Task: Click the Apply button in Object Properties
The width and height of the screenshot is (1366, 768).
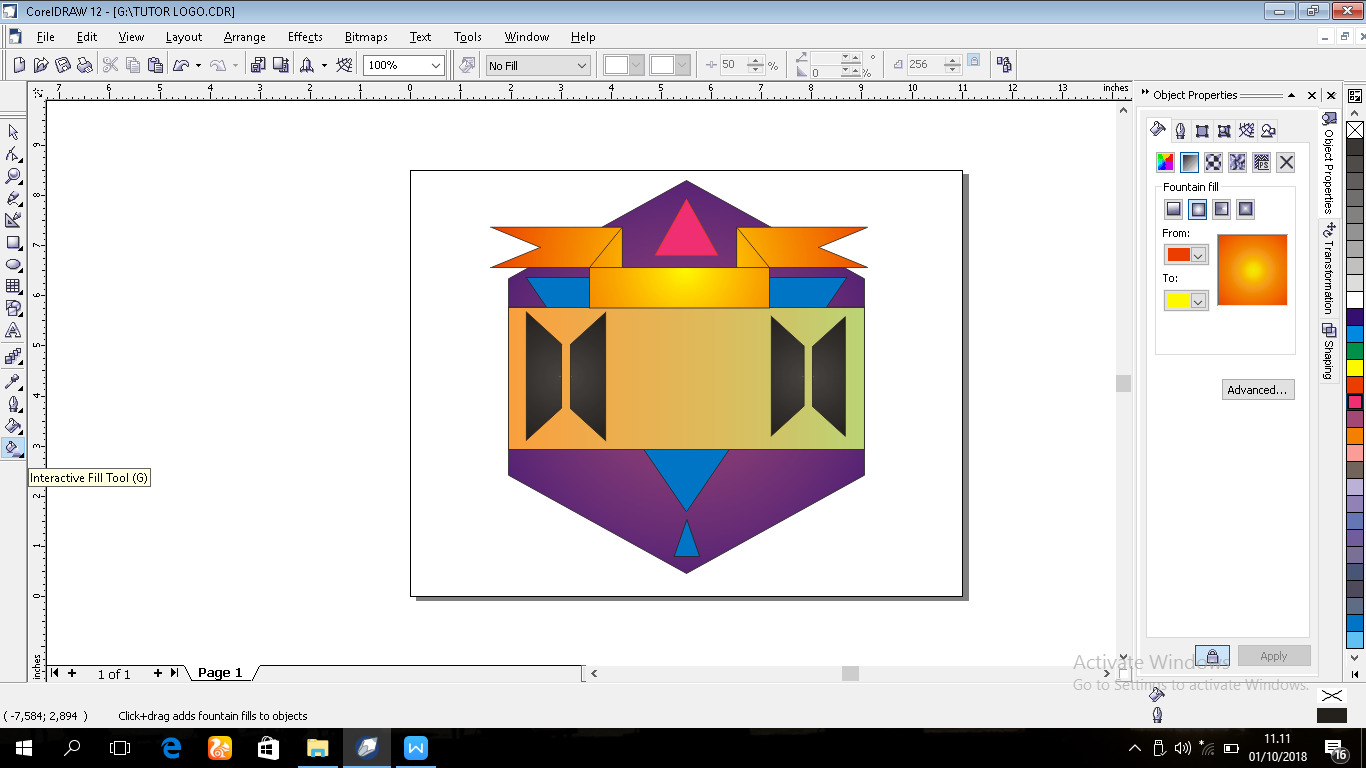Action: [x=1273, y=655]
